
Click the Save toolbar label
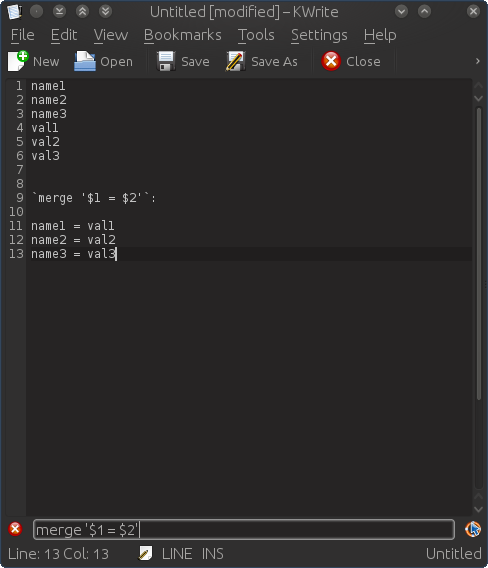195,62
